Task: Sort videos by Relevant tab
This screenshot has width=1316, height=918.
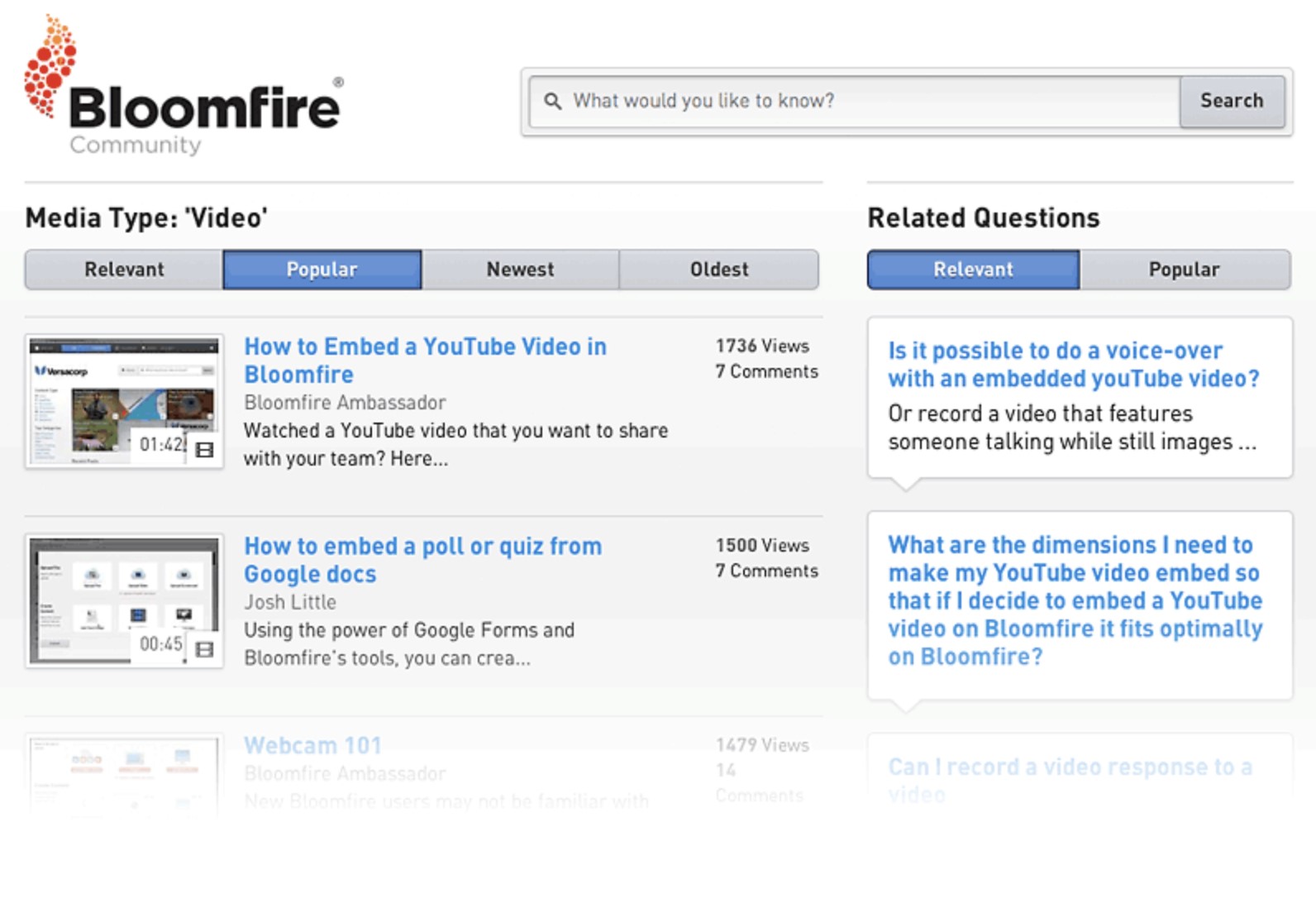Action: pos(124,270)
